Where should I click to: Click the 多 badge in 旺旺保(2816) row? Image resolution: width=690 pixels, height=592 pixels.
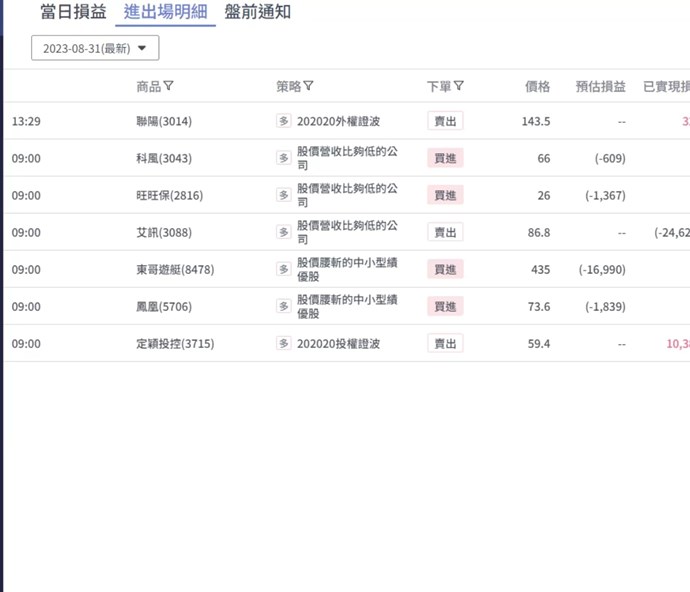[x=284, y=195]
